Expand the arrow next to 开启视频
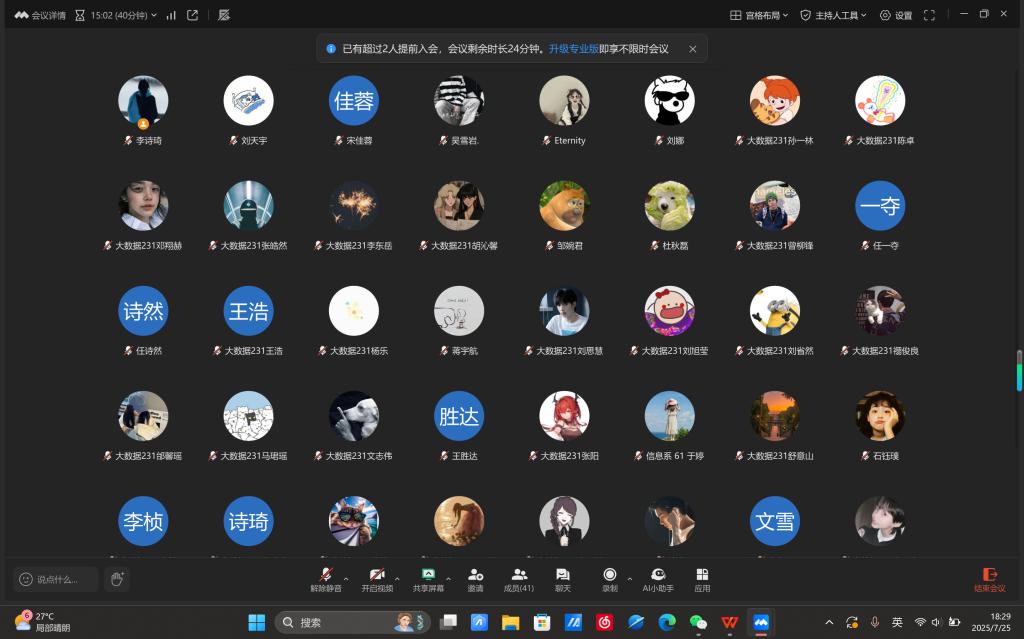1024x639 pixels. pyautogui.click(x=397, y=578)
